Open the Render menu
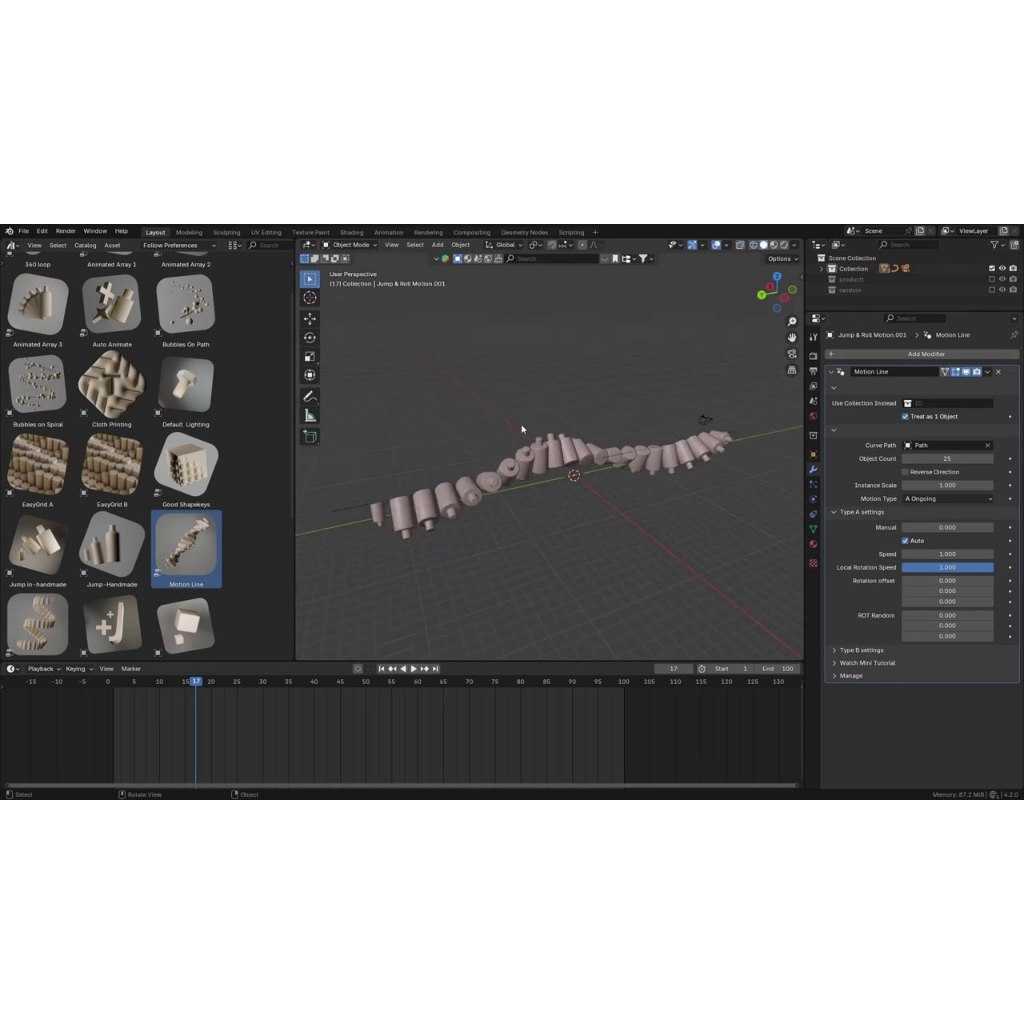This screenshot has width=1024, height=1024. 65,231
